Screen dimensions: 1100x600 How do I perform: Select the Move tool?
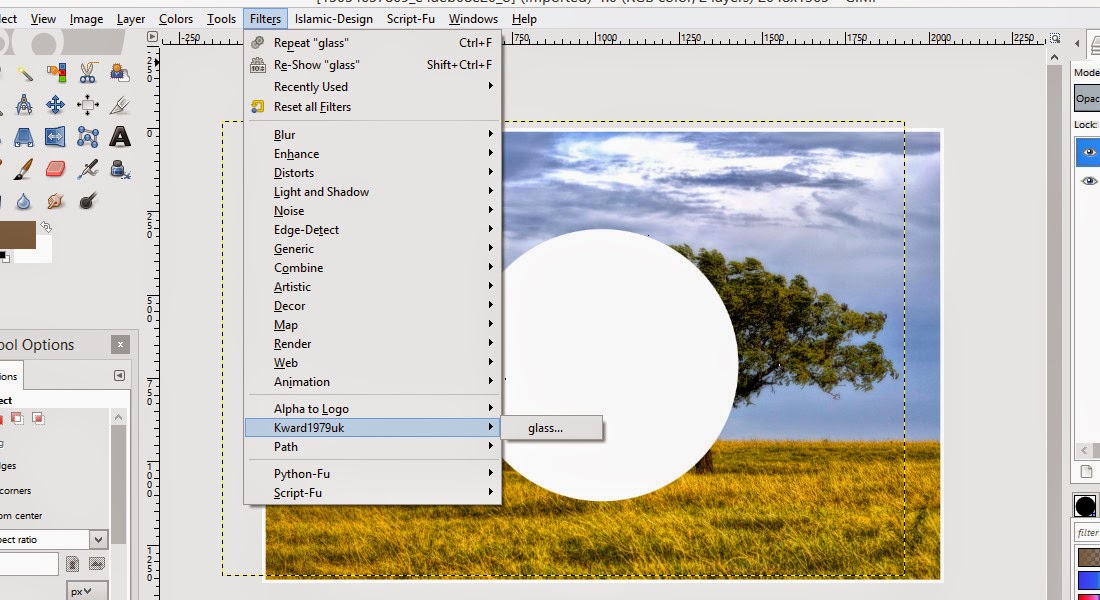[x=55, y=105]
